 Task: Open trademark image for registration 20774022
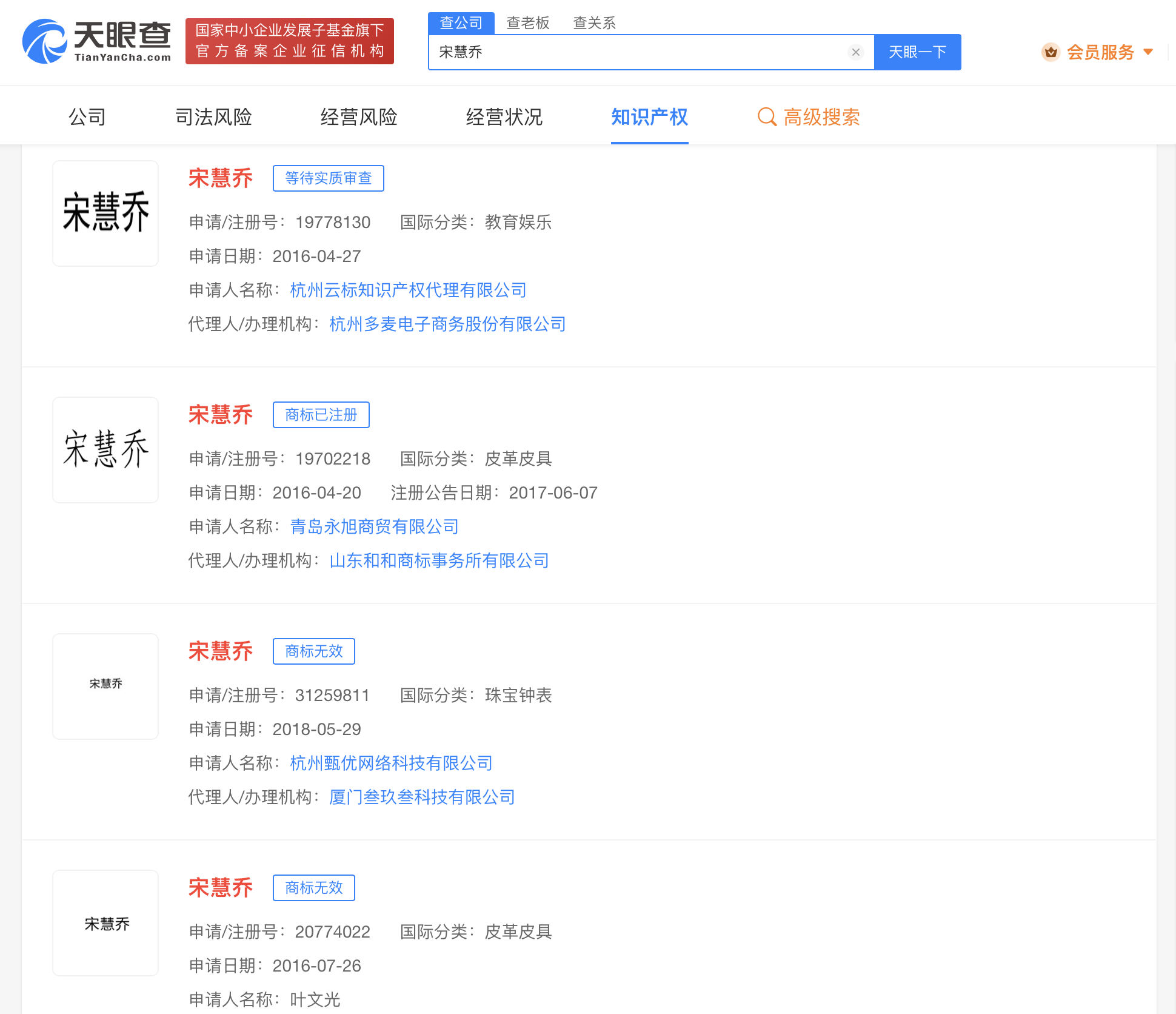pos(105,923)
